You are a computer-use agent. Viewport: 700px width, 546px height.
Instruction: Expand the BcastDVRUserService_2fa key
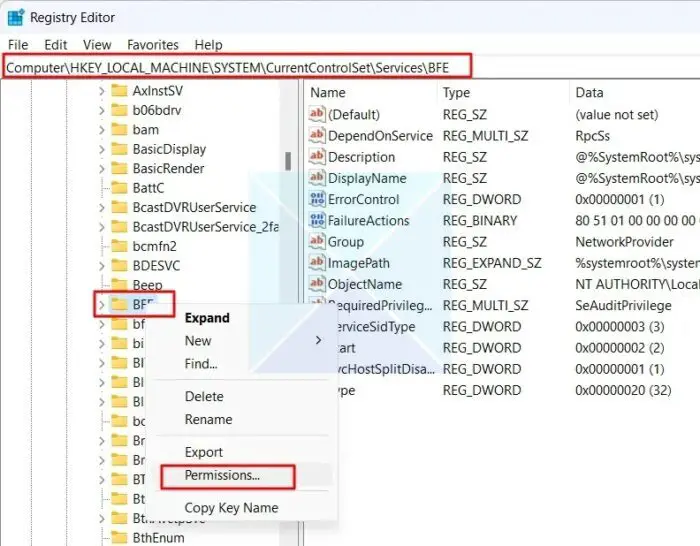[101, 227]
